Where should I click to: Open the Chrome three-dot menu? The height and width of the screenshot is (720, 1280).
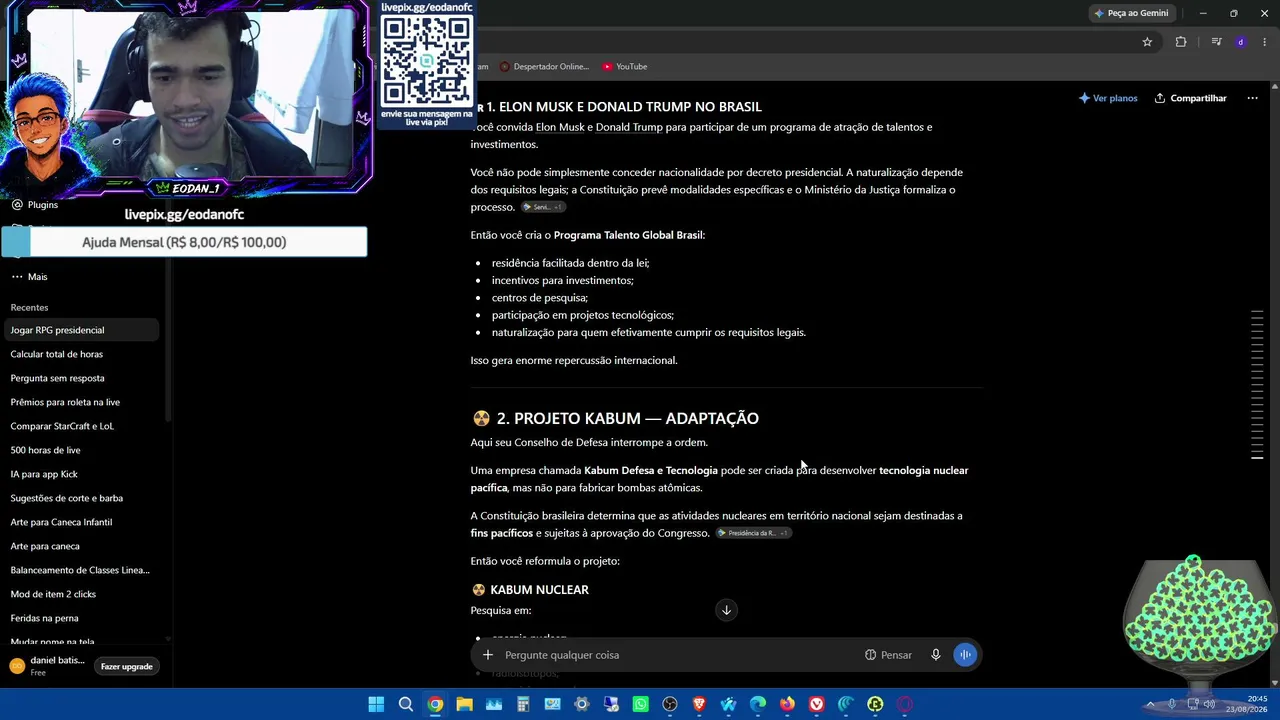(1265, 42)
